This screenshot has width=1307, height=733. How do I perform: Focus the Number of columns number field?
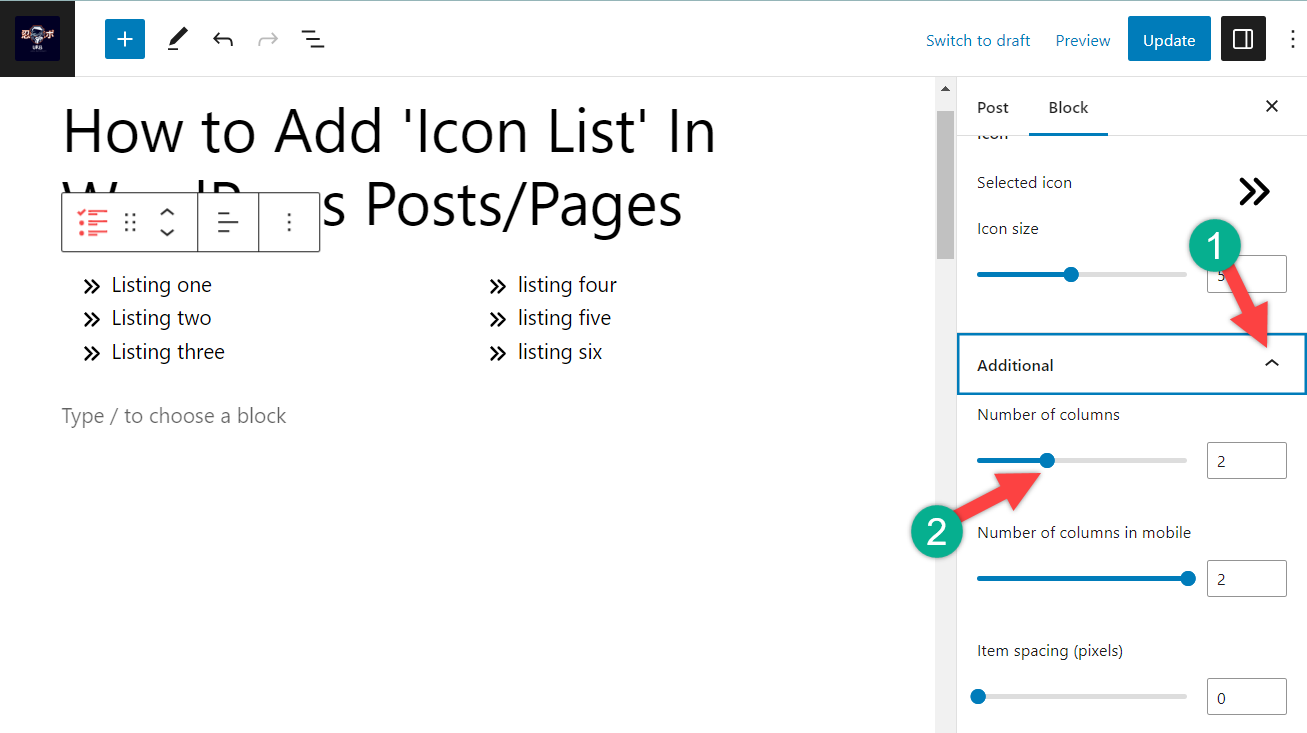1247,460
